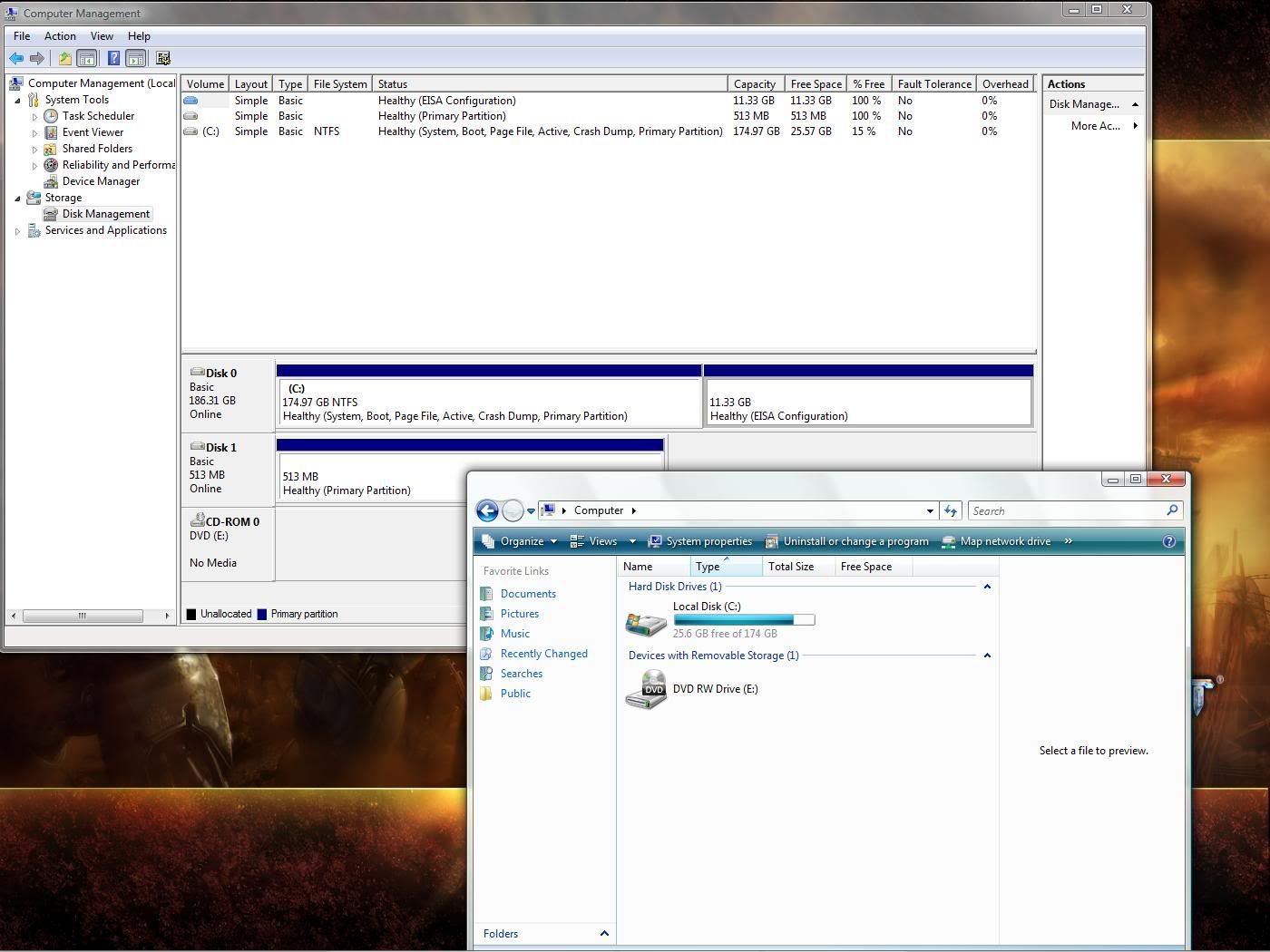1270x952 pixels.
Task: Toggle Show/Hide Action Pane toolbar icon
Action: tap(135, 59)
